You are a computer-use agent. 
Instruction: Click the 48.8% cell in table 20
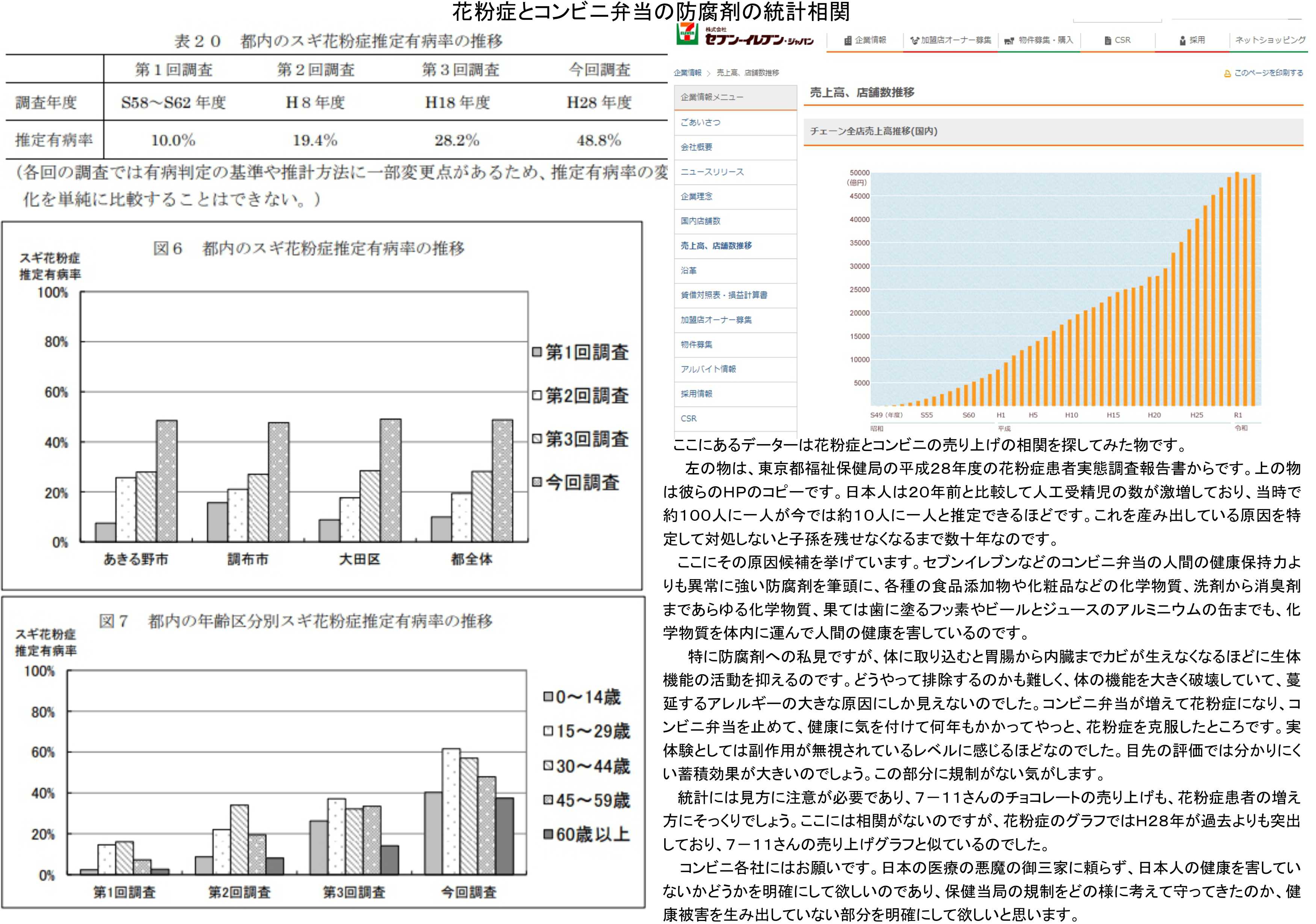599,141
